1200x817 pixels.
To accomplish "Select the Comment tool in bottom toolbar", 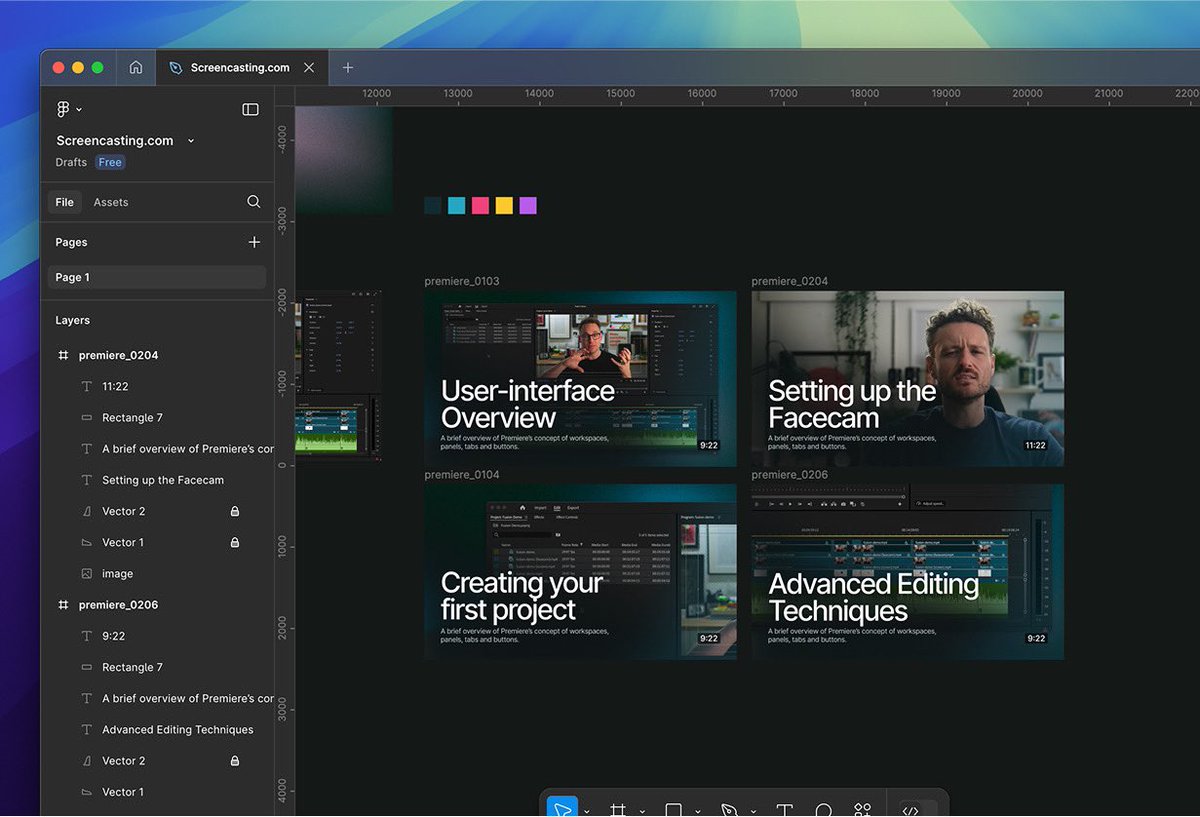I will pos(824,809).
